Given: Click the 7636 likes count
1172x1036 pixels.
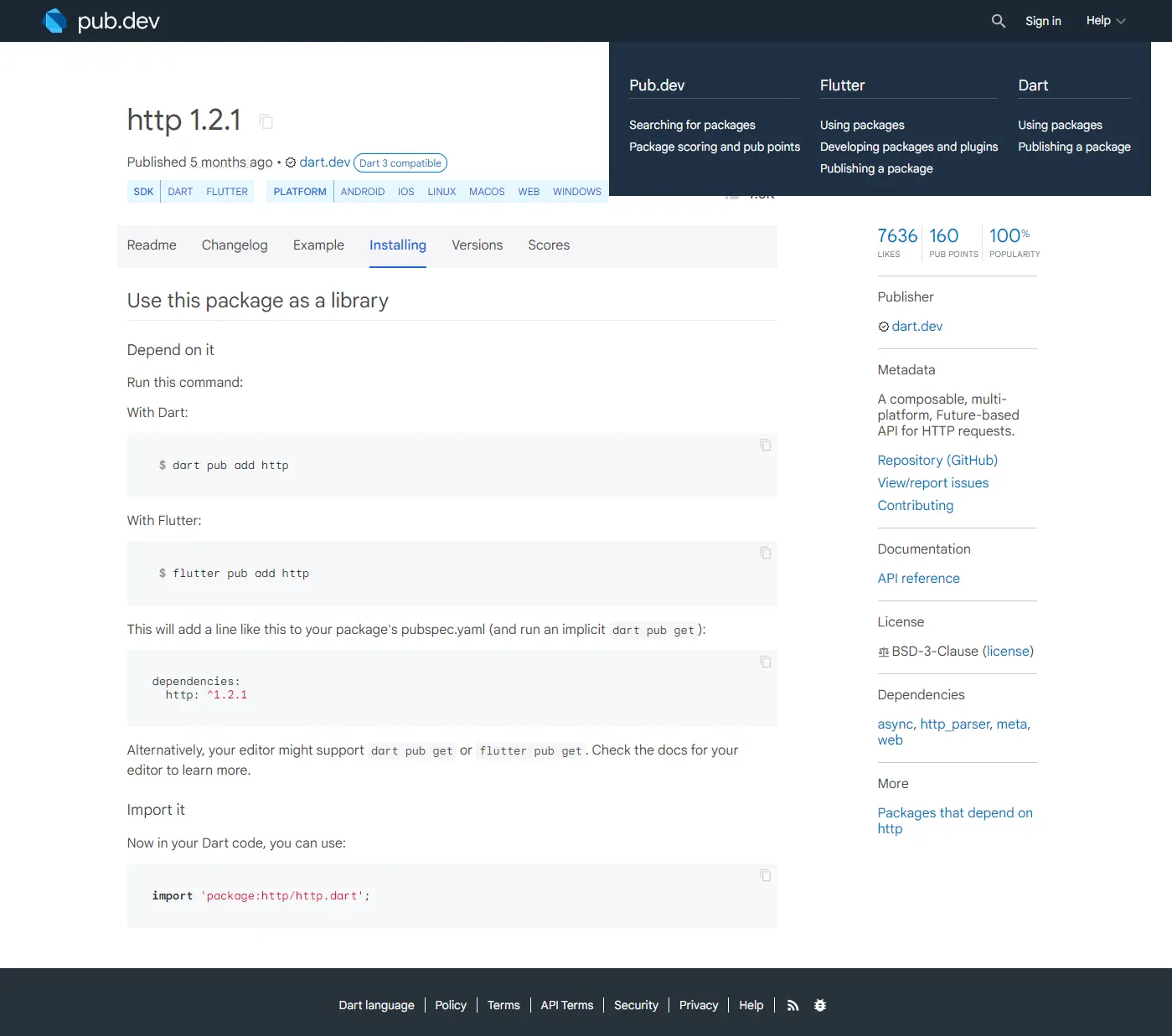Looking at the screenshot, I should click(897, 242).
